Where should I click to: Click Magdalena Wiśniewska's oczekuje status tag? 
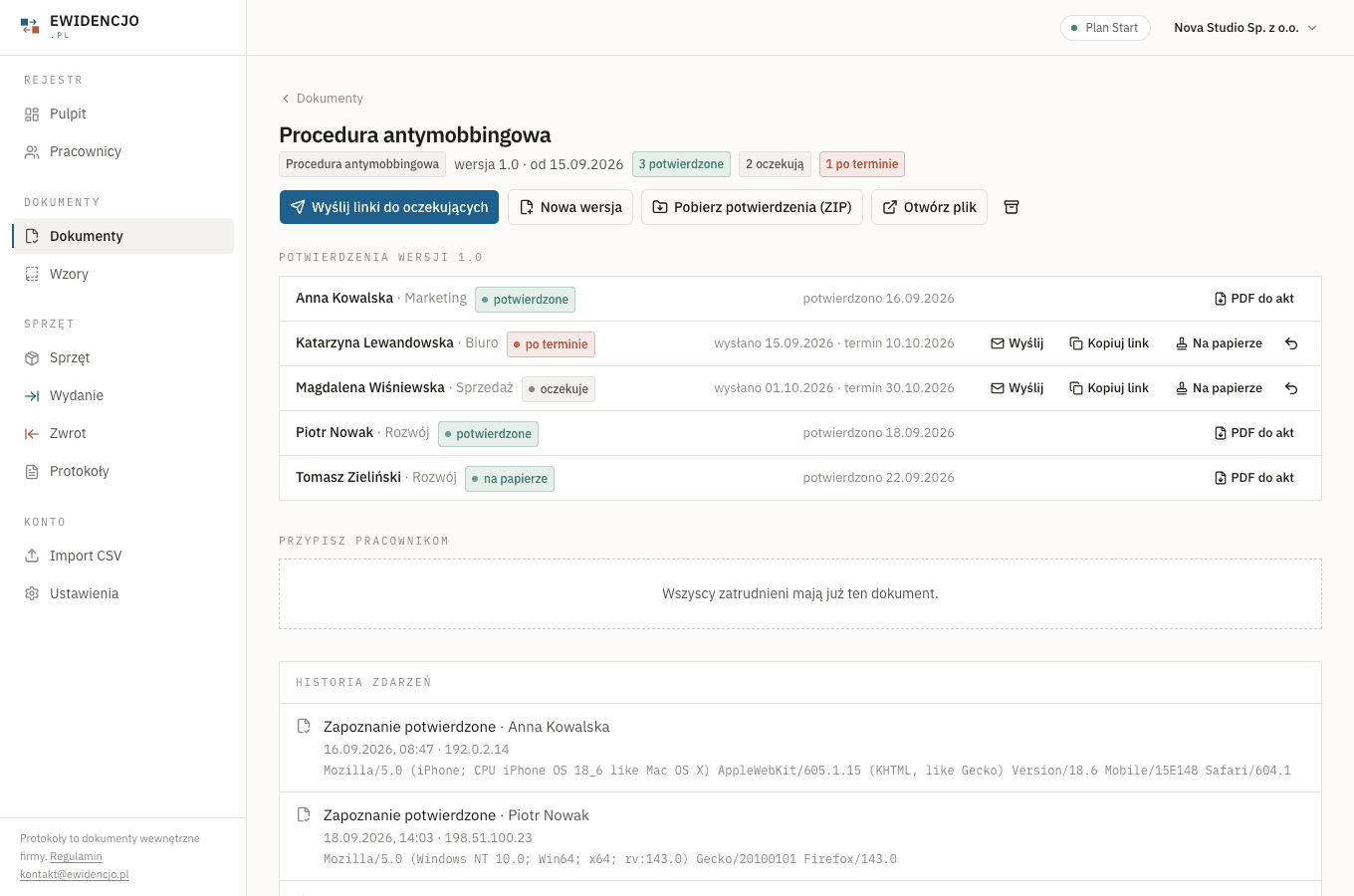[x=559, y=389]
